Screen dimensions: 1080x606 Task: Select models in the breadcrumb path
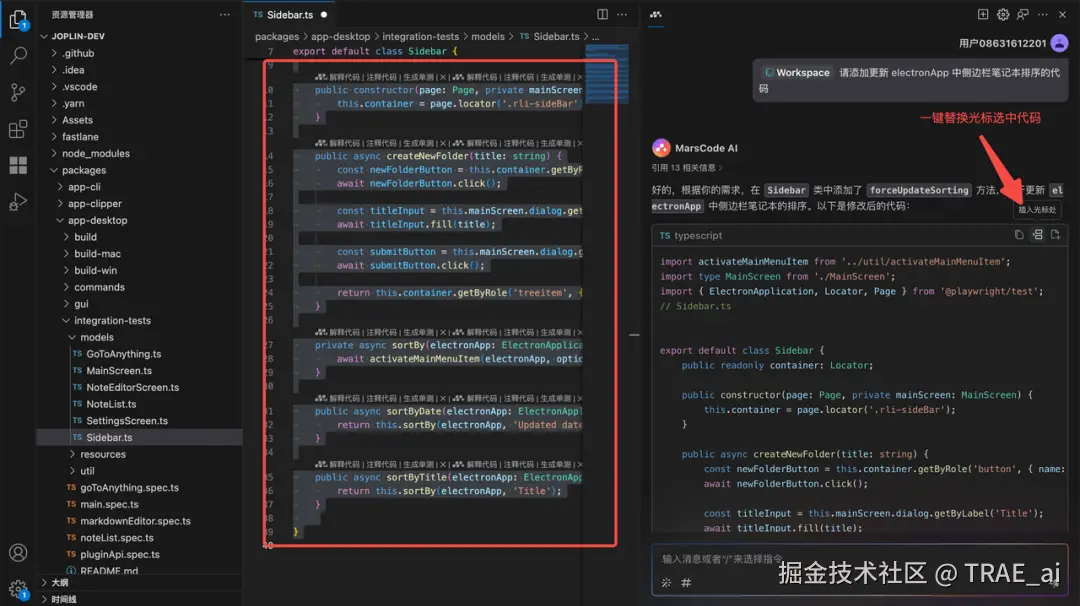488,35
